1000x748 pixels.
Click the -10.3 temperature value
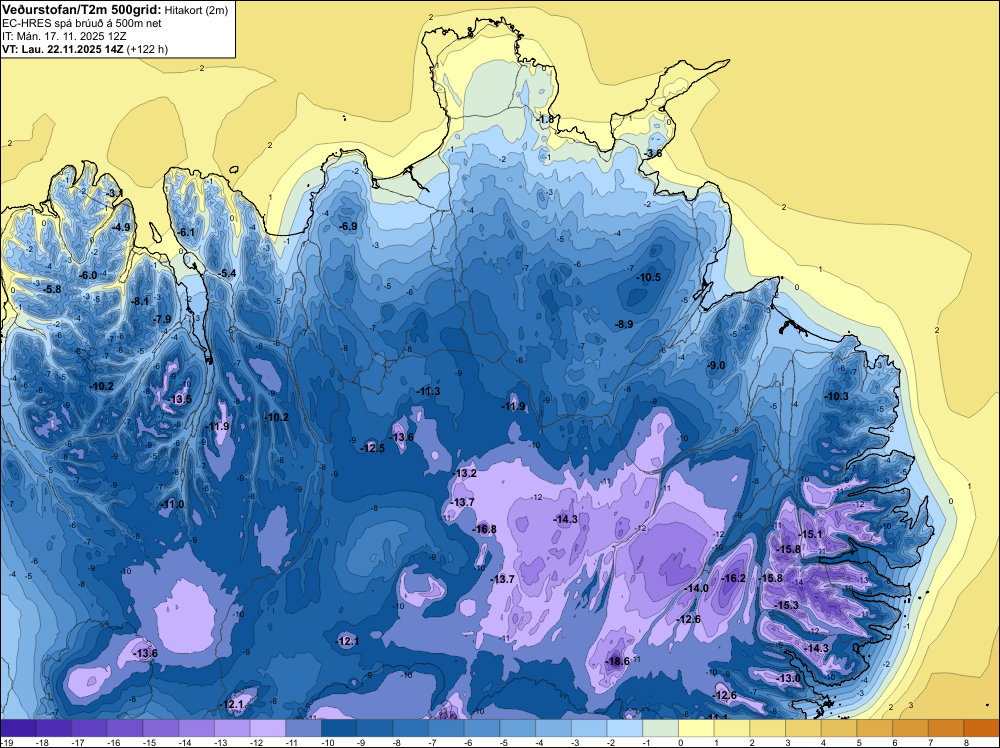pyautogui.click(x=837, y=397)
